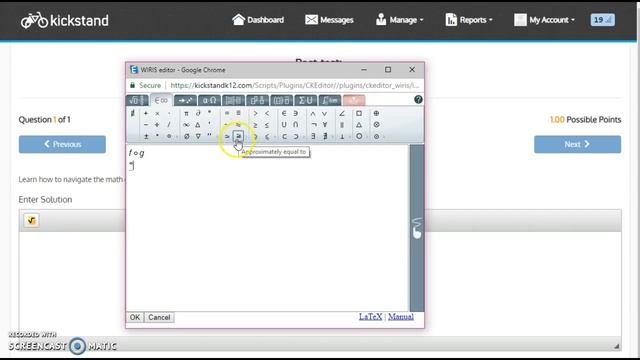Insert the plus sign symbol
The height and width of the screenshot is (360, 640).
click(146, 113)
